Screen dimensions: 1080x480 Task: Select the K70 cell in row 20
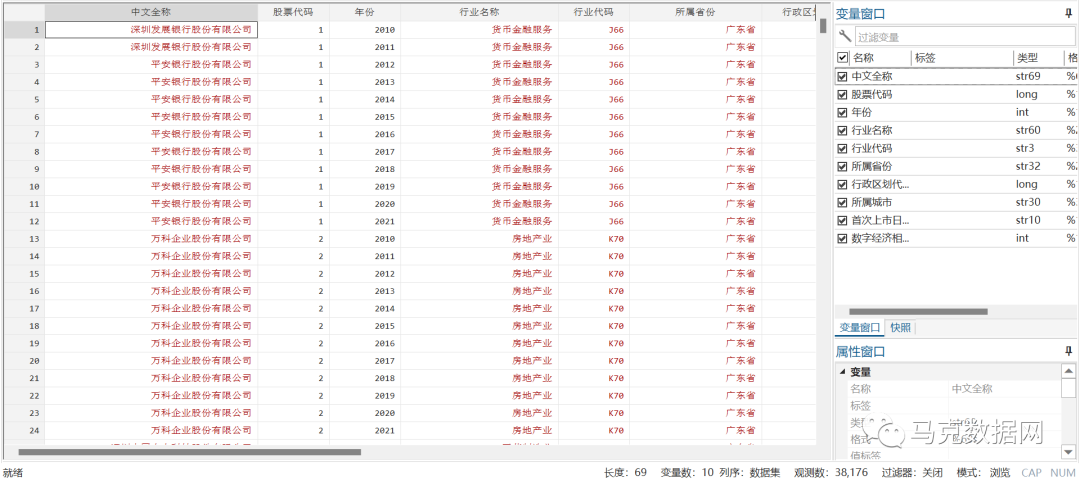tap(594, 360)
